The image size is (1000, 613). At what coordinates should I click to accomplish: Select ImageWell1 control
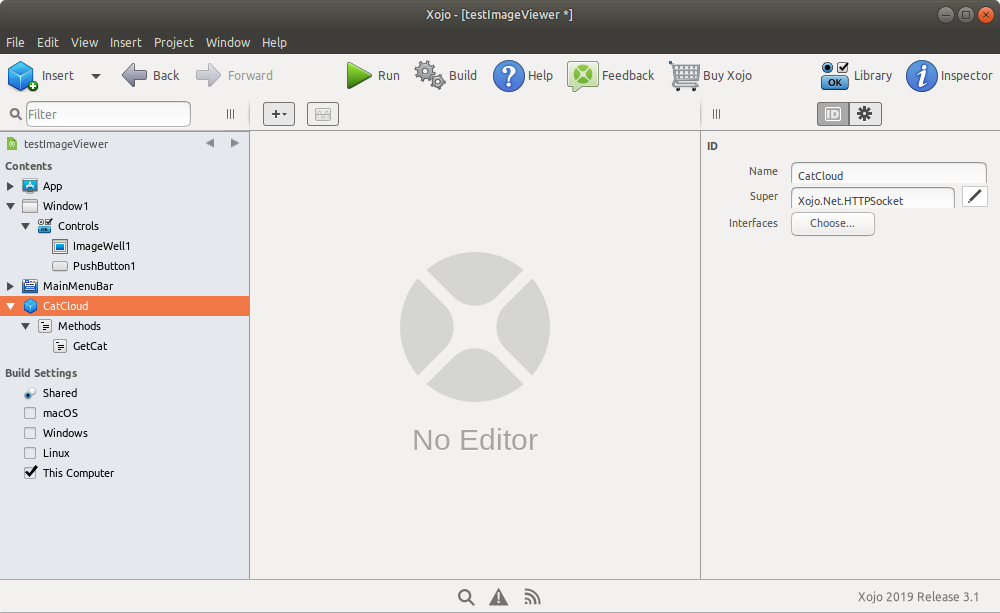pos(101,246)
